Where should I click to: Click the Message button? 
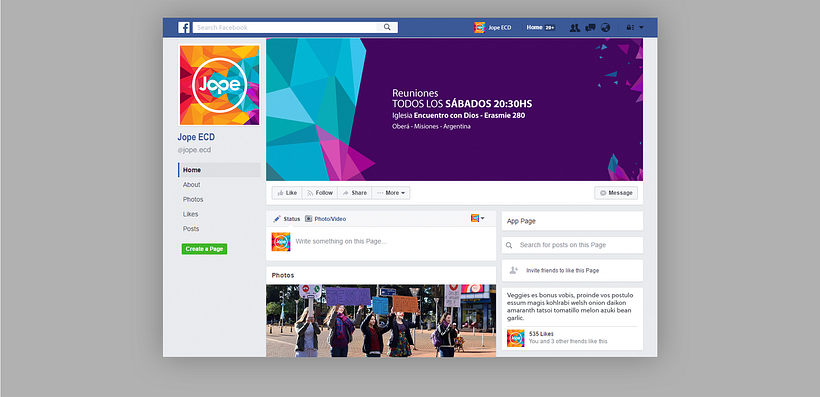point(616,193)
